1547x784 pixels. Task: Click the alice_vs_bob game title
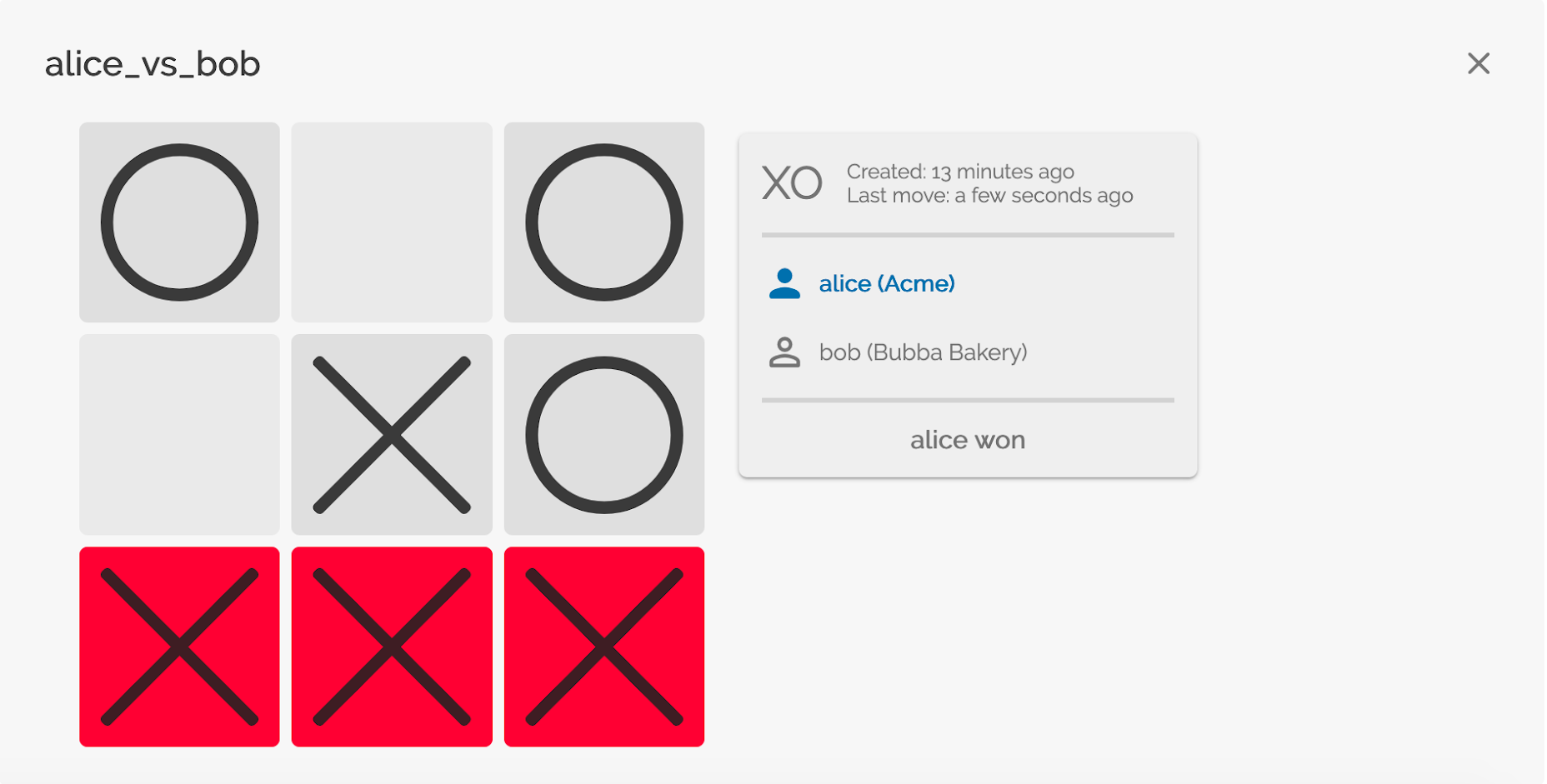pyautogui.click(x=153, y=64)
